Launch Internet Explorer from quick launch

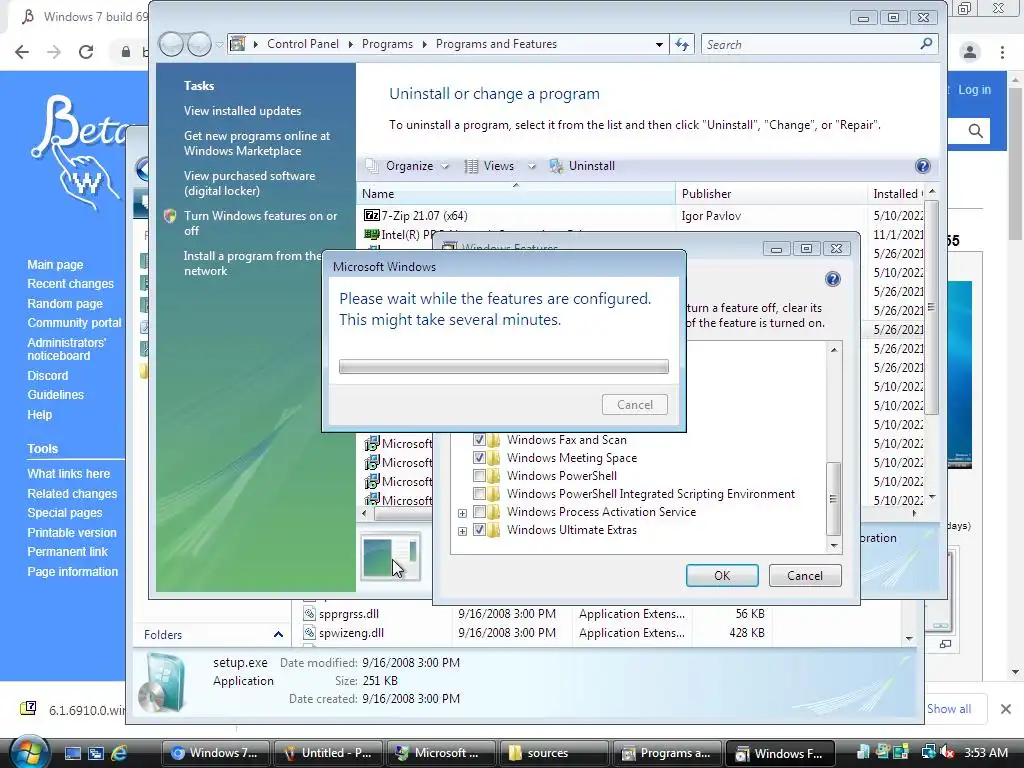(119, 754)
